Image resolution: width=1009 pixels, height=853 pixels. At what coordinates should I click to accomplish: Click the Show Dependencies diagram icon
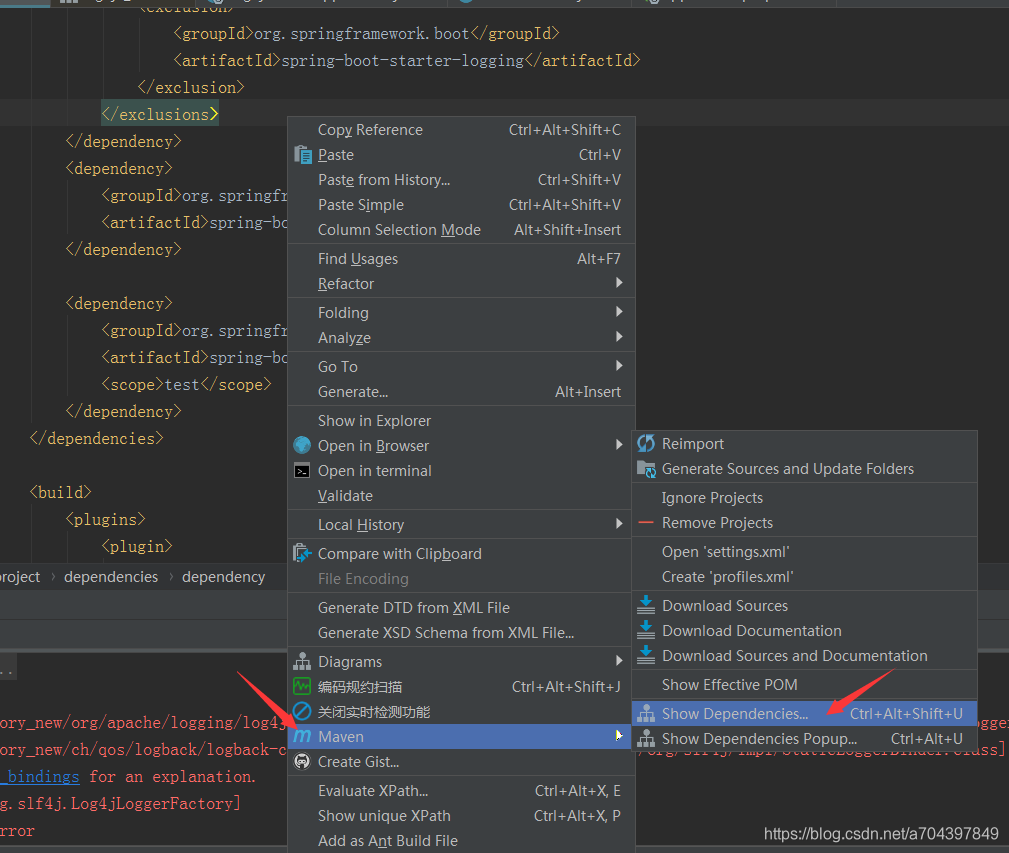[646, 713]
